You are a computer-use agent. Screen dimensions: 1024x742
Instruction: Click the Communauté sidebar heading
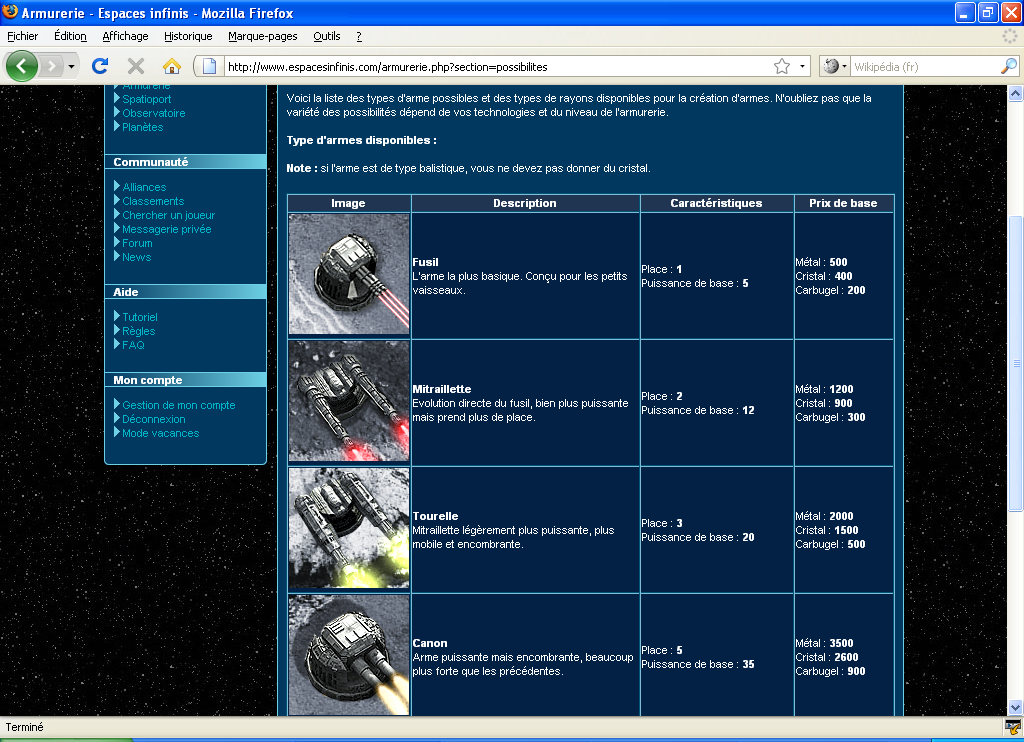coord(150,162)
